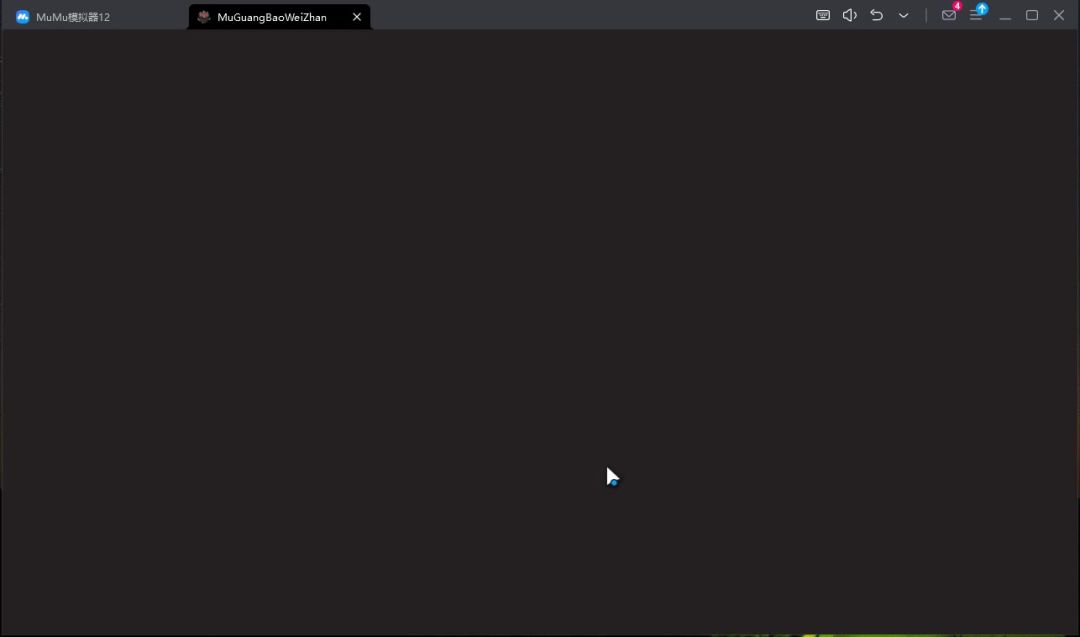Maximize the MuMu emulator window
1080x637 pixels.
pos(1032,15)
